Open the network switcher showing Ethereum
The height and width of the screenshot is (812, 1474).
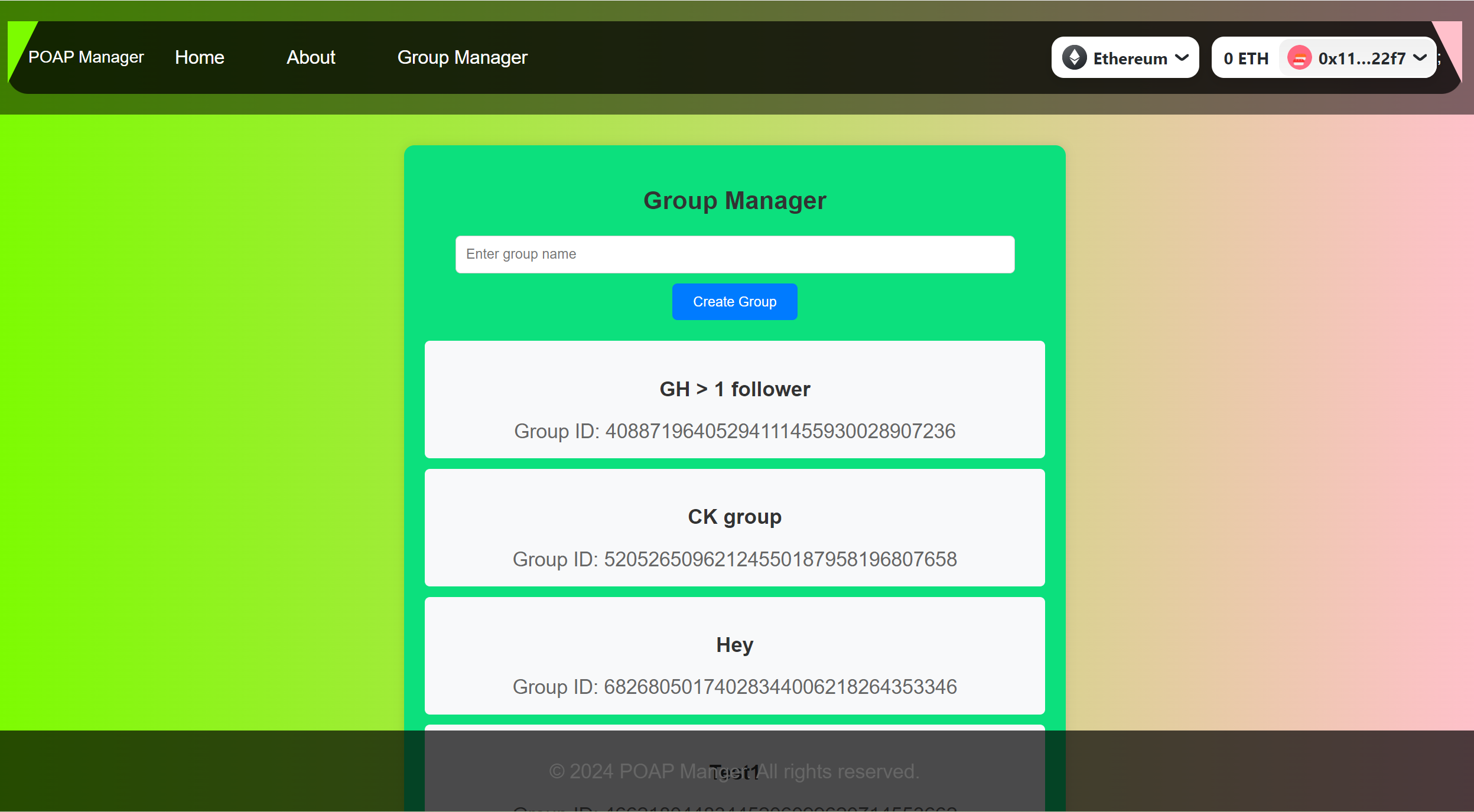click(1124, 57)
